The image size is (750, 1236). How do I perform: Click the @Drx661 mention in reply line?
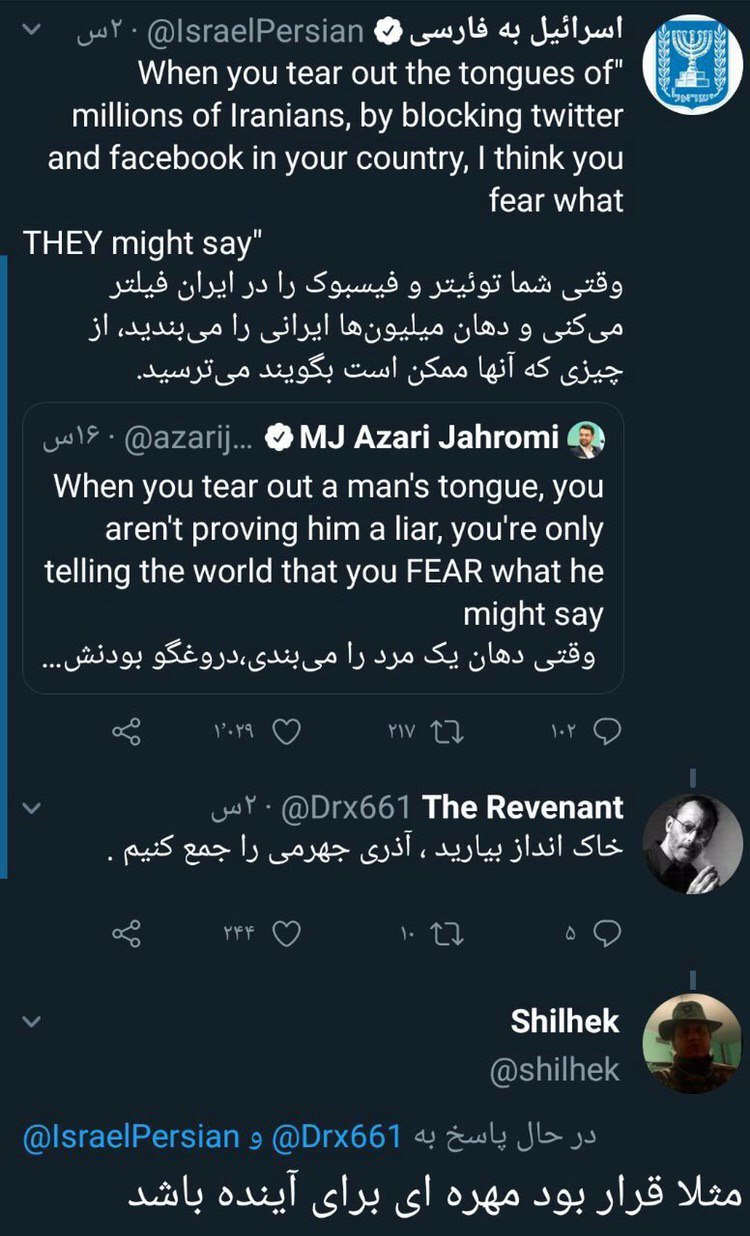(335, 1136)
